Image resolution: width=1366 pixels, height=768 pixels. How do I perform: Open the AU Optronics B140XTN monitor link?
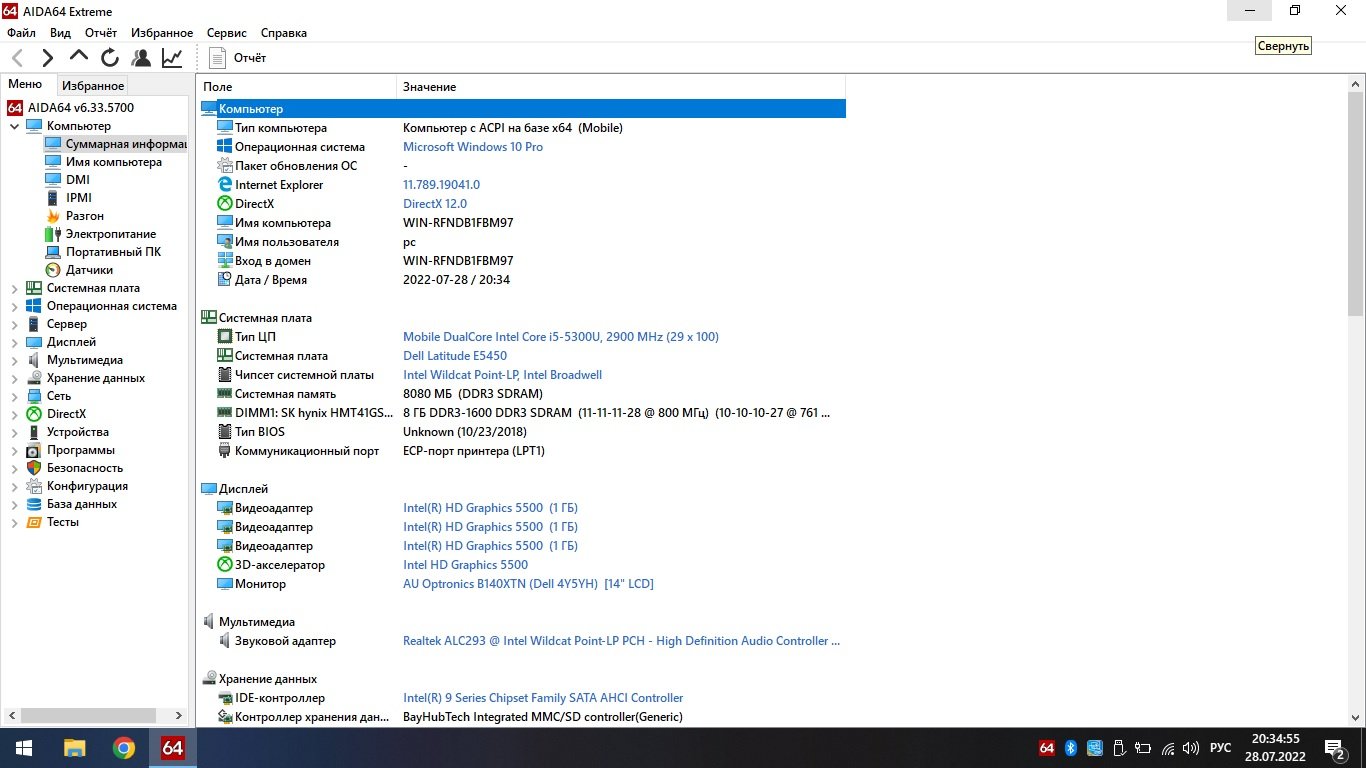[528, 584]
